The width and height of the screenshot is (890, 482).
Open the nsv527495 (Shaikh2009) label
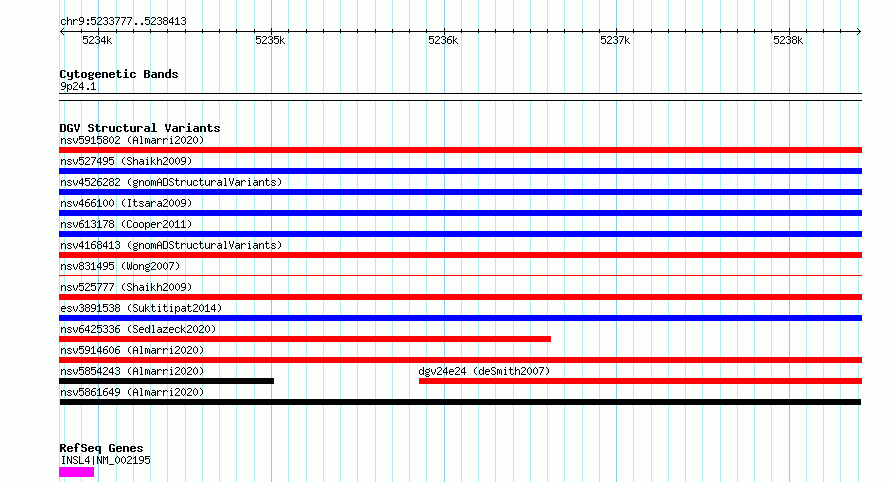click(x=126, y=161)
